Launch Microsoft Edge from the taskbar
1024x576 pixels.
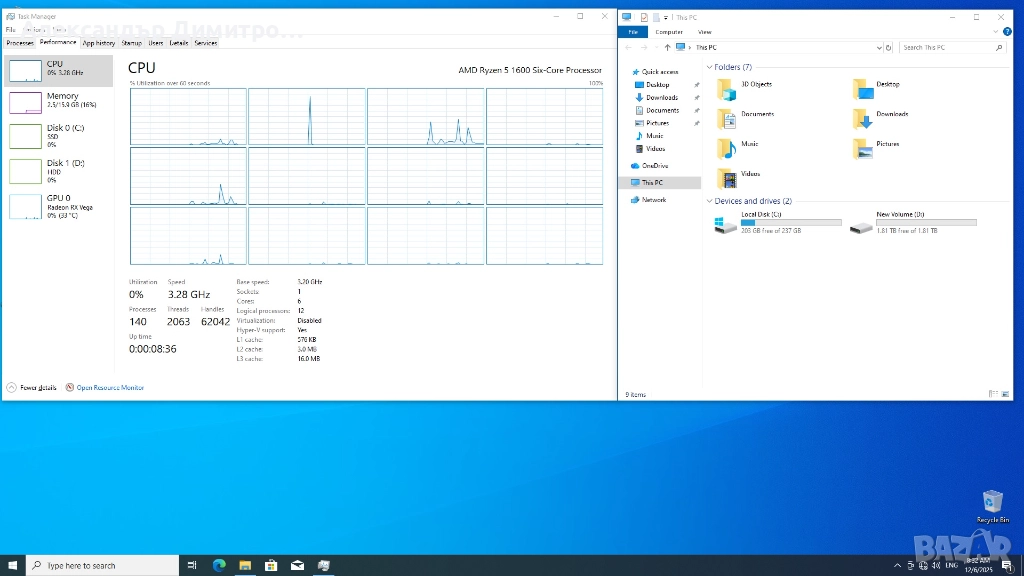[x=219, y=565]
